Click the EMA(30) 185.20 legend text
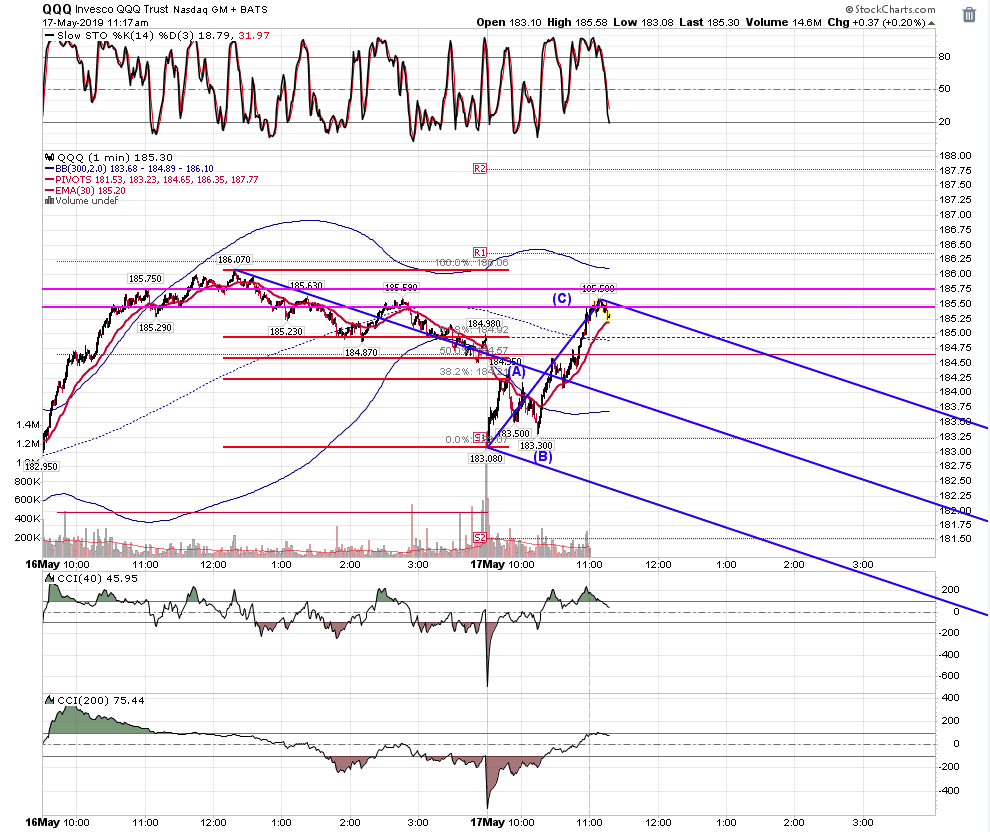 coord(90,191)
